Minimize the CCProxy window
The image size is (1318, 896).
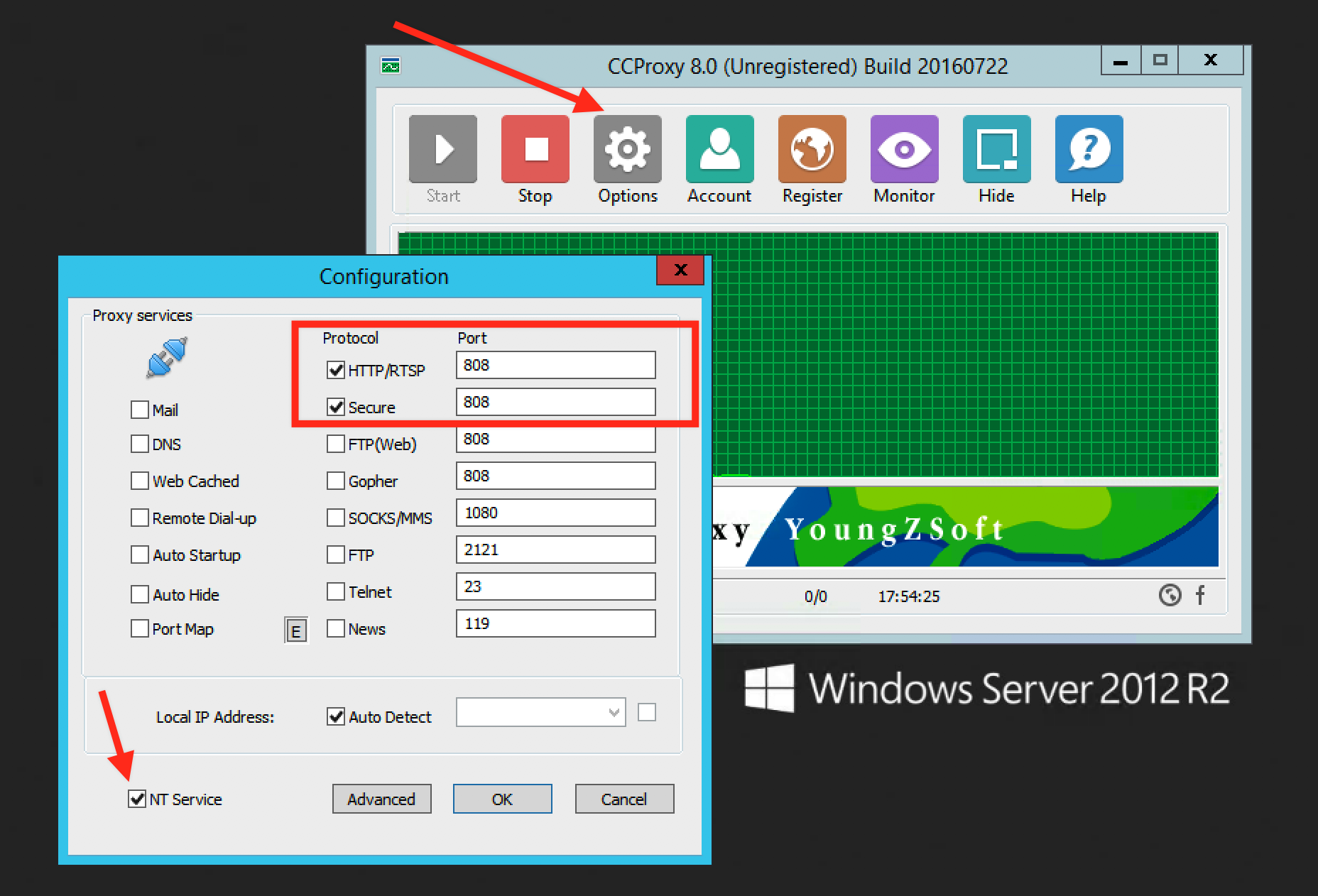1121,60
